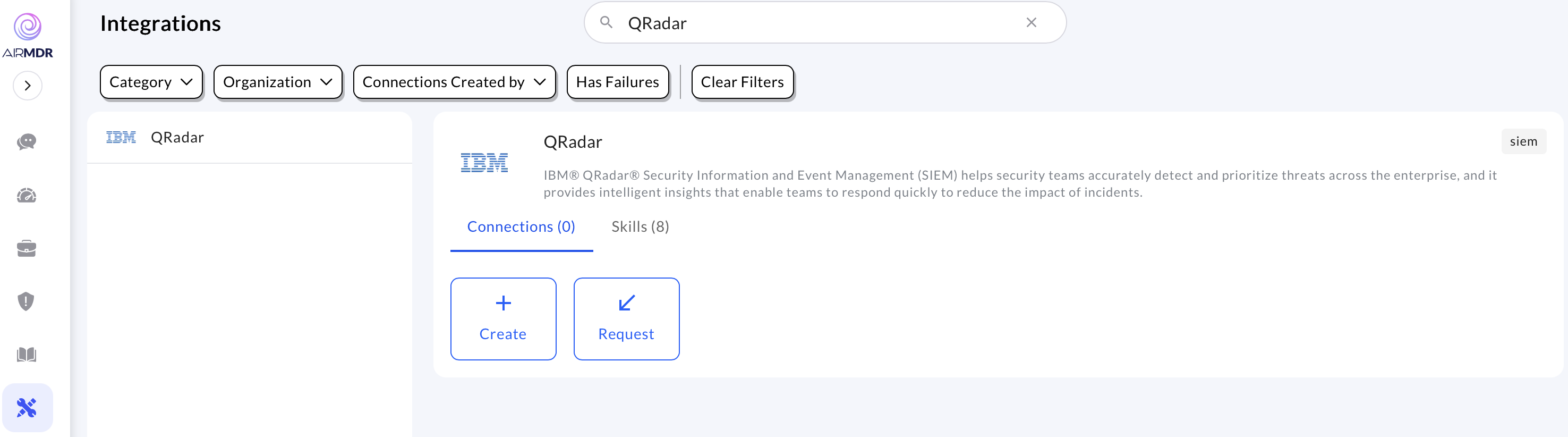Switch to the Connections (0) tab

tap(521, 226)
